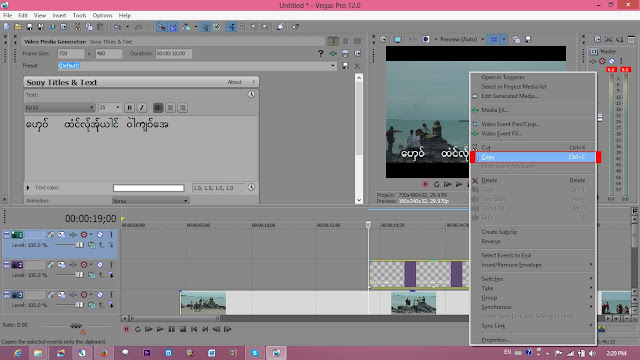The height and width of the screenshot is (360, 640).
Task: Toggle Bold text formatting
Action: [129, 108]
